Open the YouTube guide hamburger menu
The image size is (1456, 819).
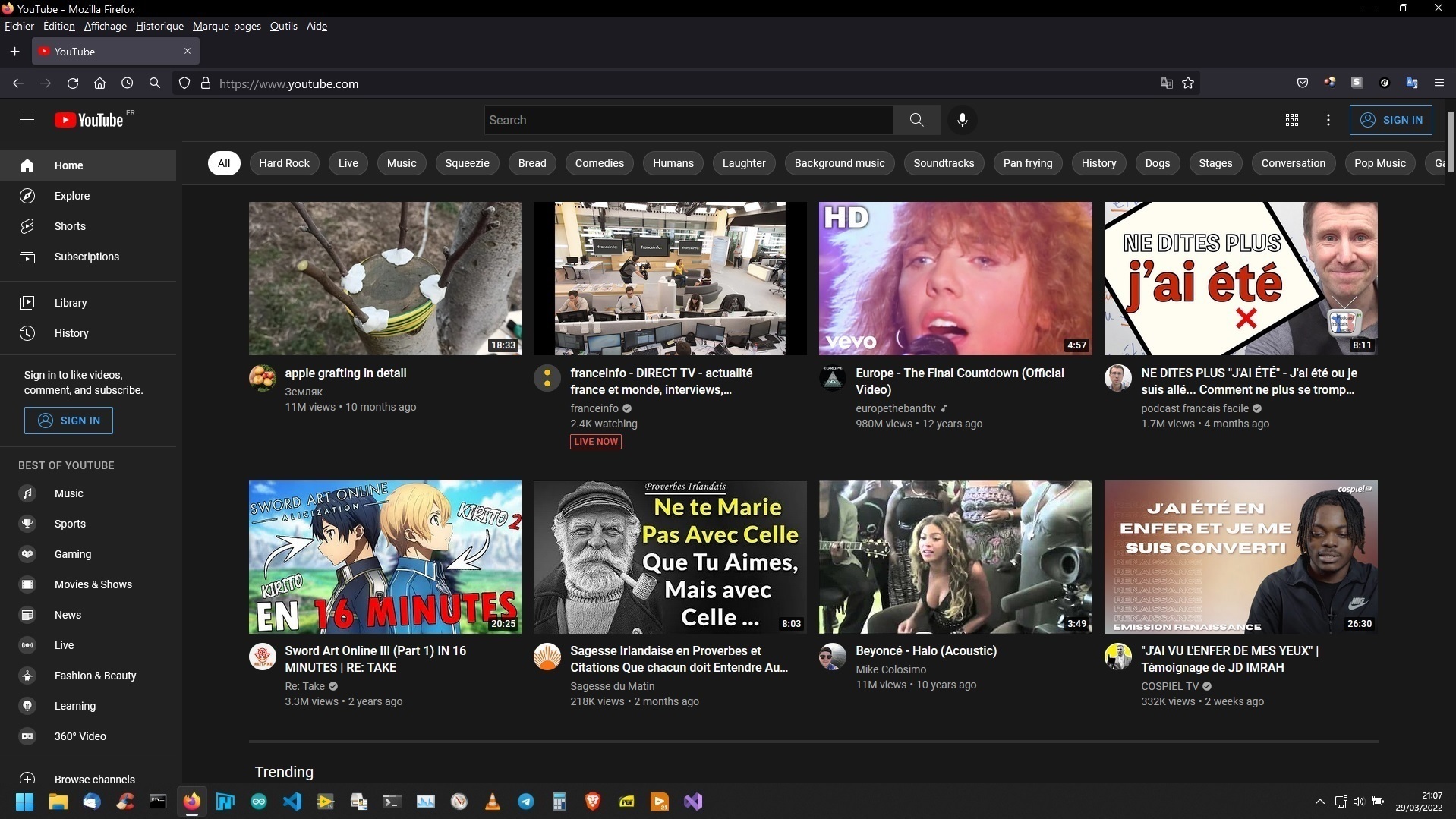click(27, 120)
